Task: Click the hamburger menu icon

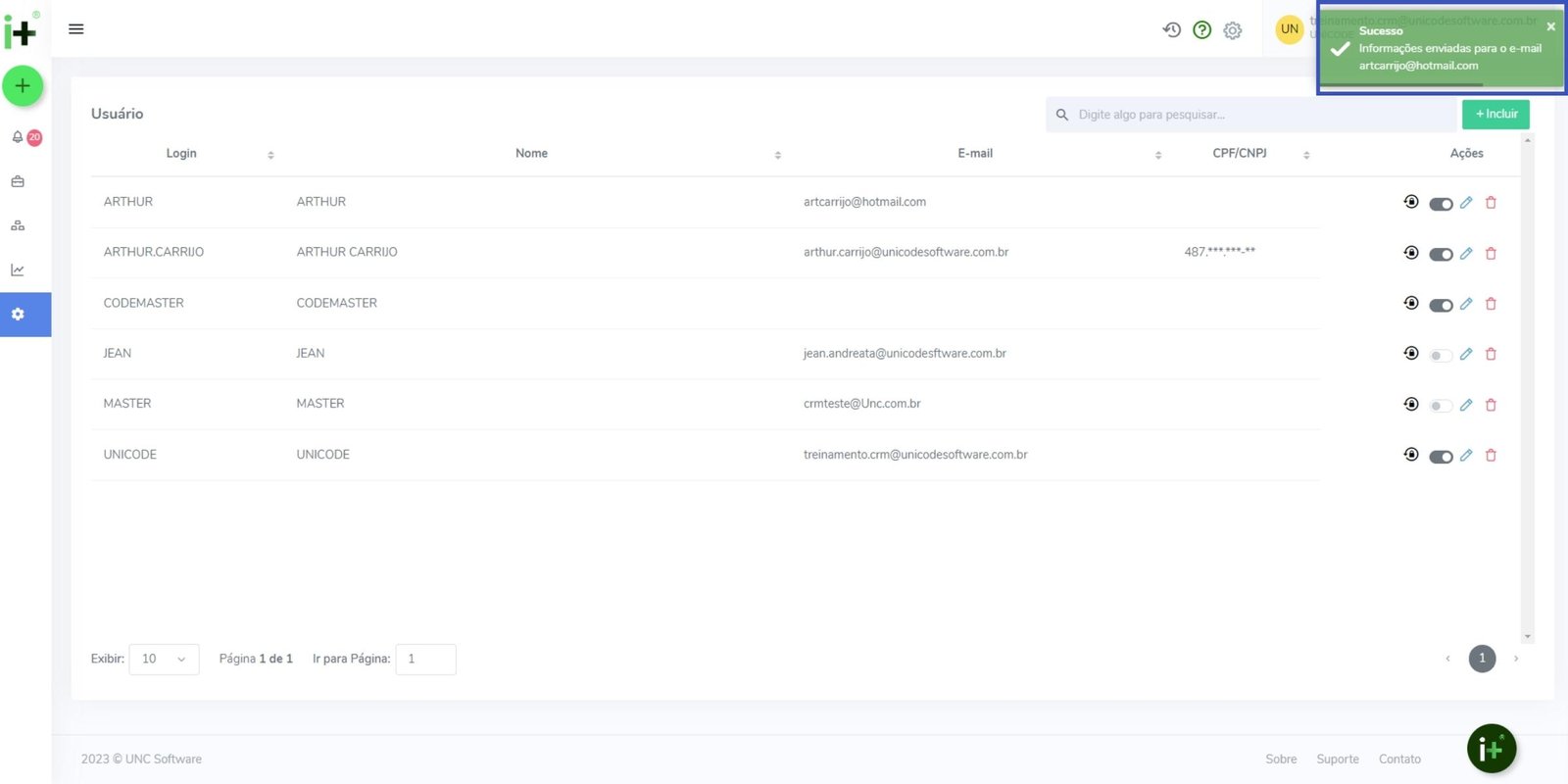Action: 75,29
